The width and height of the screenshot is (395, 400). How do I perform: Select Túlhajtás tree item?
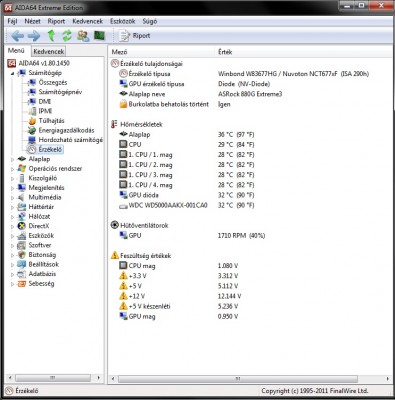pos(51,121)
